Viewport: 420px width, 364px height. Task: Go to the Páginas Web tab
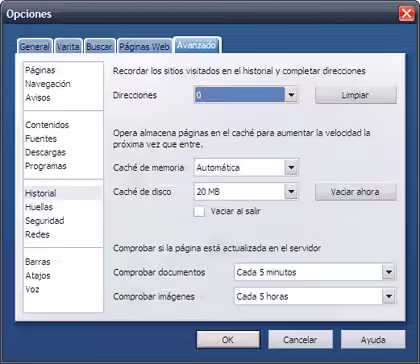[x=144, y=46]
